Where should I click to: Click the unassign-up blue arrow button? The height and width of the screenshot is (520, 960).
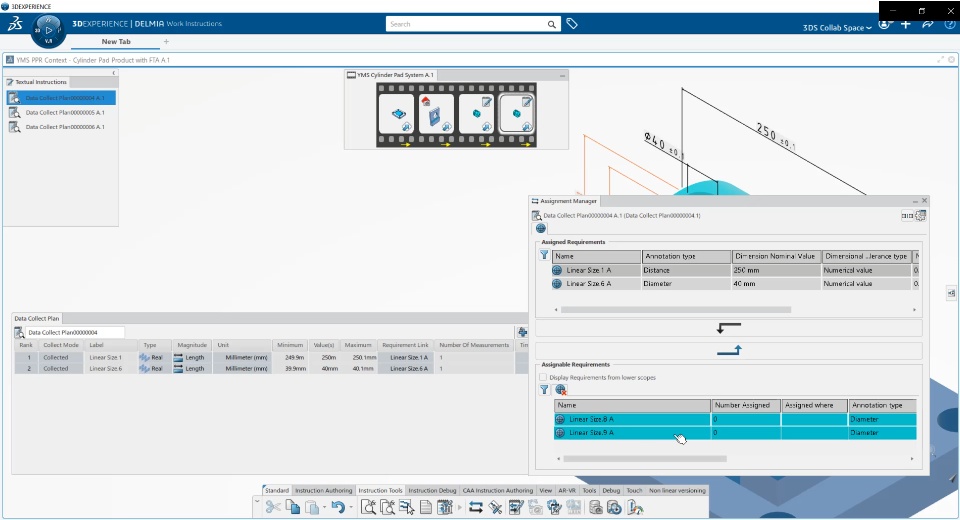coord(729,350)
